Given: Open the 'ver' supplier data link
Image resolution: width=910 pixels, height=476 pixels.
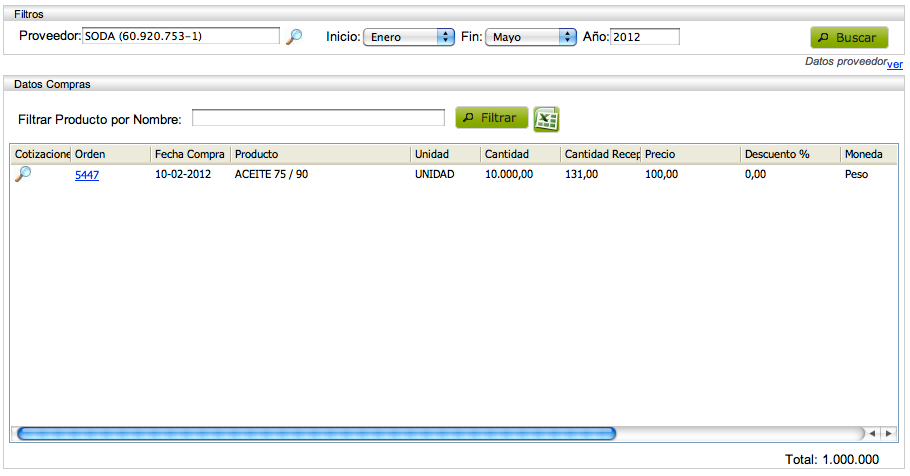Looking at the screenshot, I should pos(895,64).
